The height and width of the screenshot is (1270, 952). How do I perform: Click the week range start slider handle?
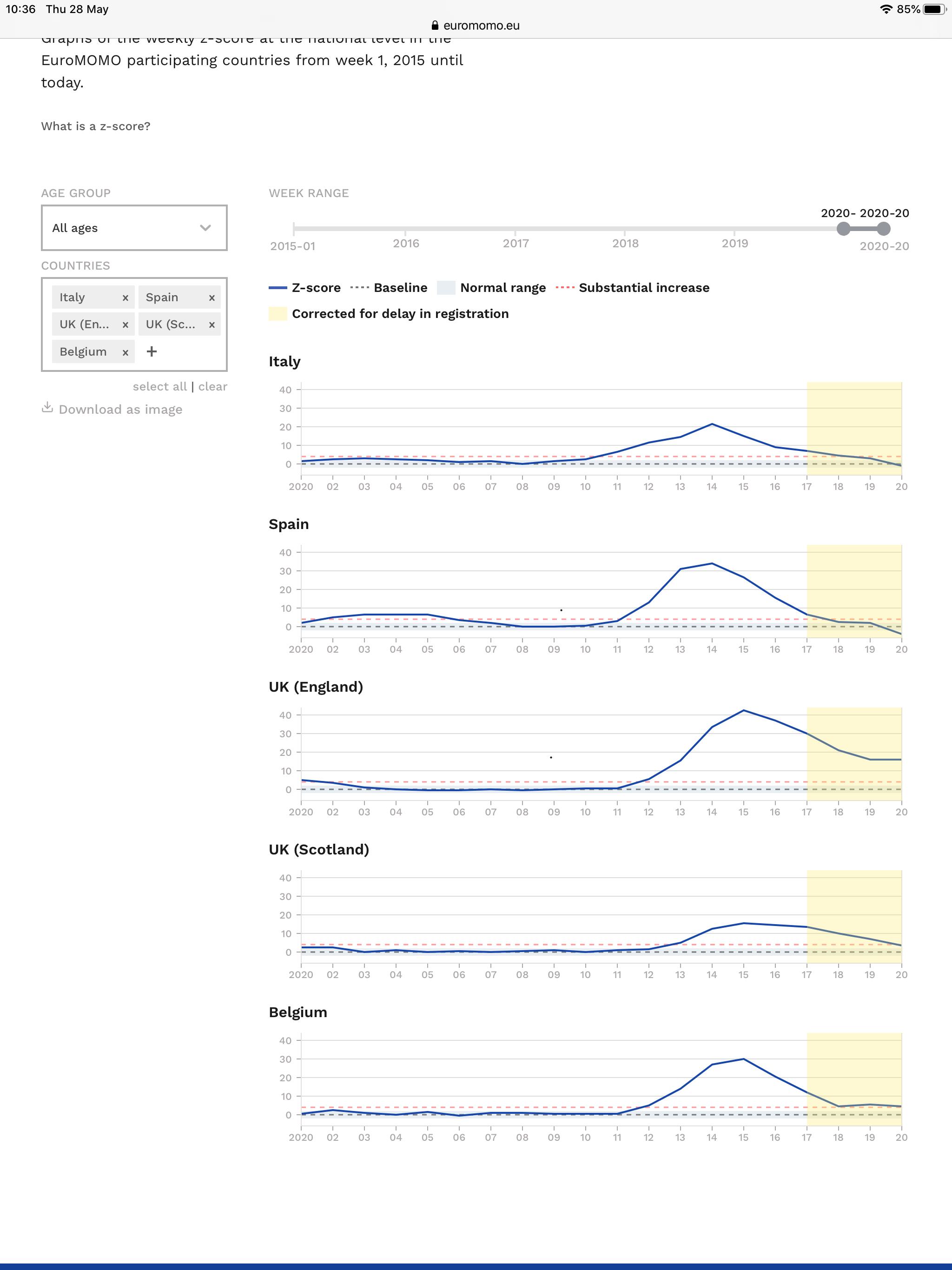point(844,229)
